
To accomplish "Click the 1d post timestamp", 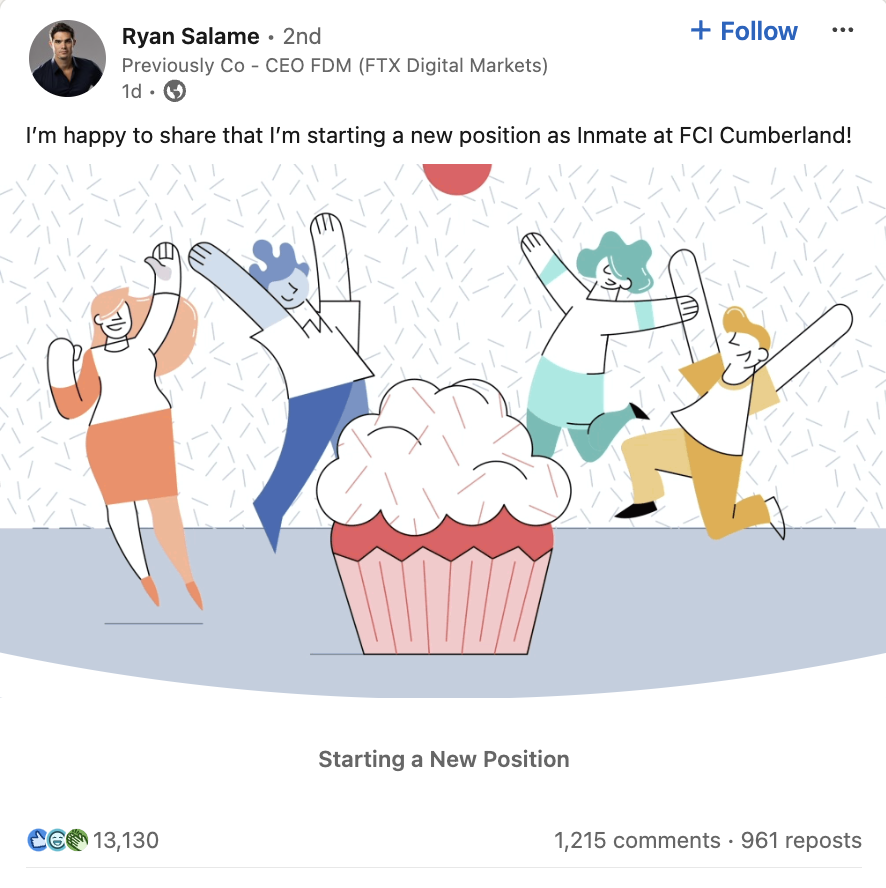I will click(131, 91).
